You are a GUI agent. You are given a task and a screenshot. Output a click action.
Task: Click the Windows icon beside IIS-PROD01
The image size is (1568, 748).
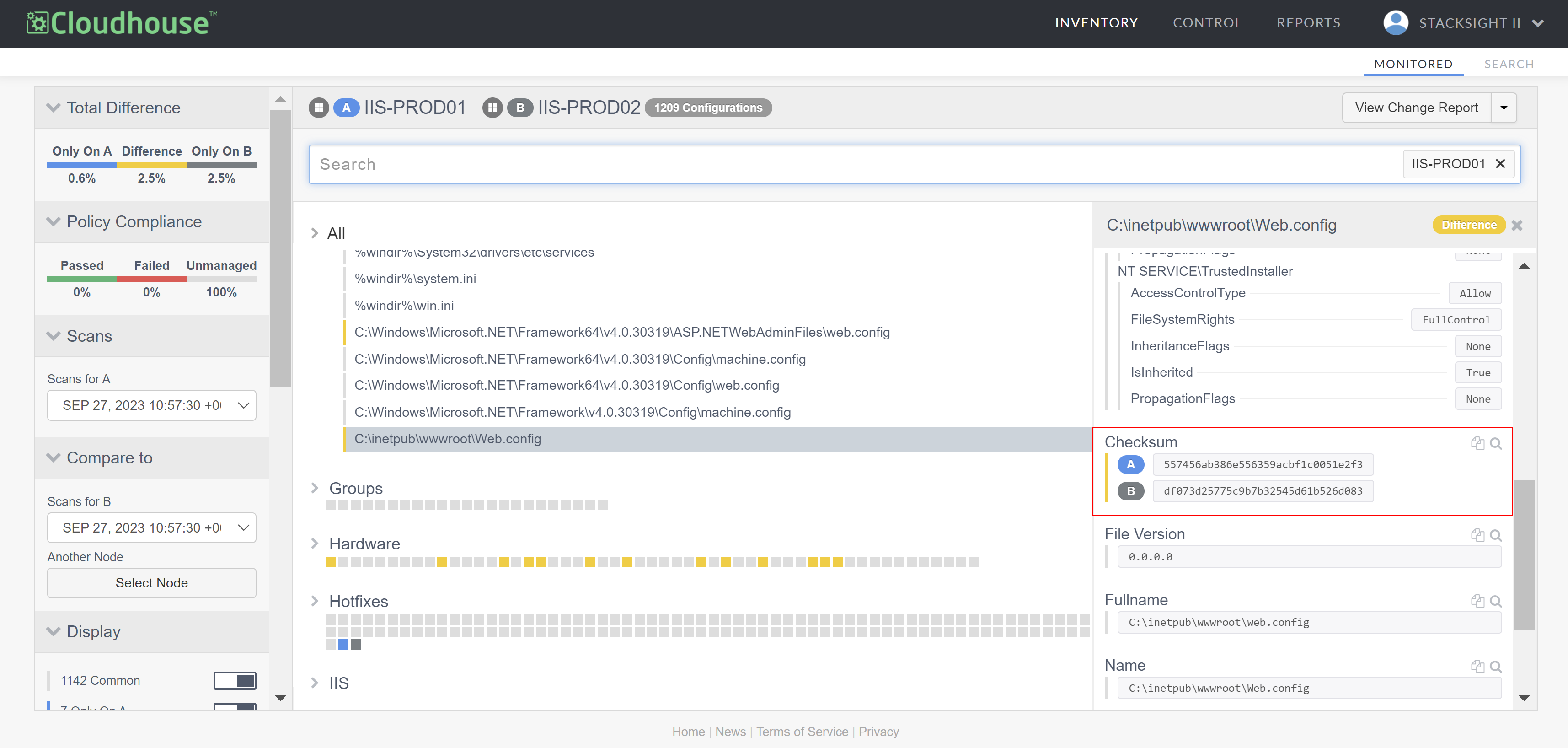(318, 108)
